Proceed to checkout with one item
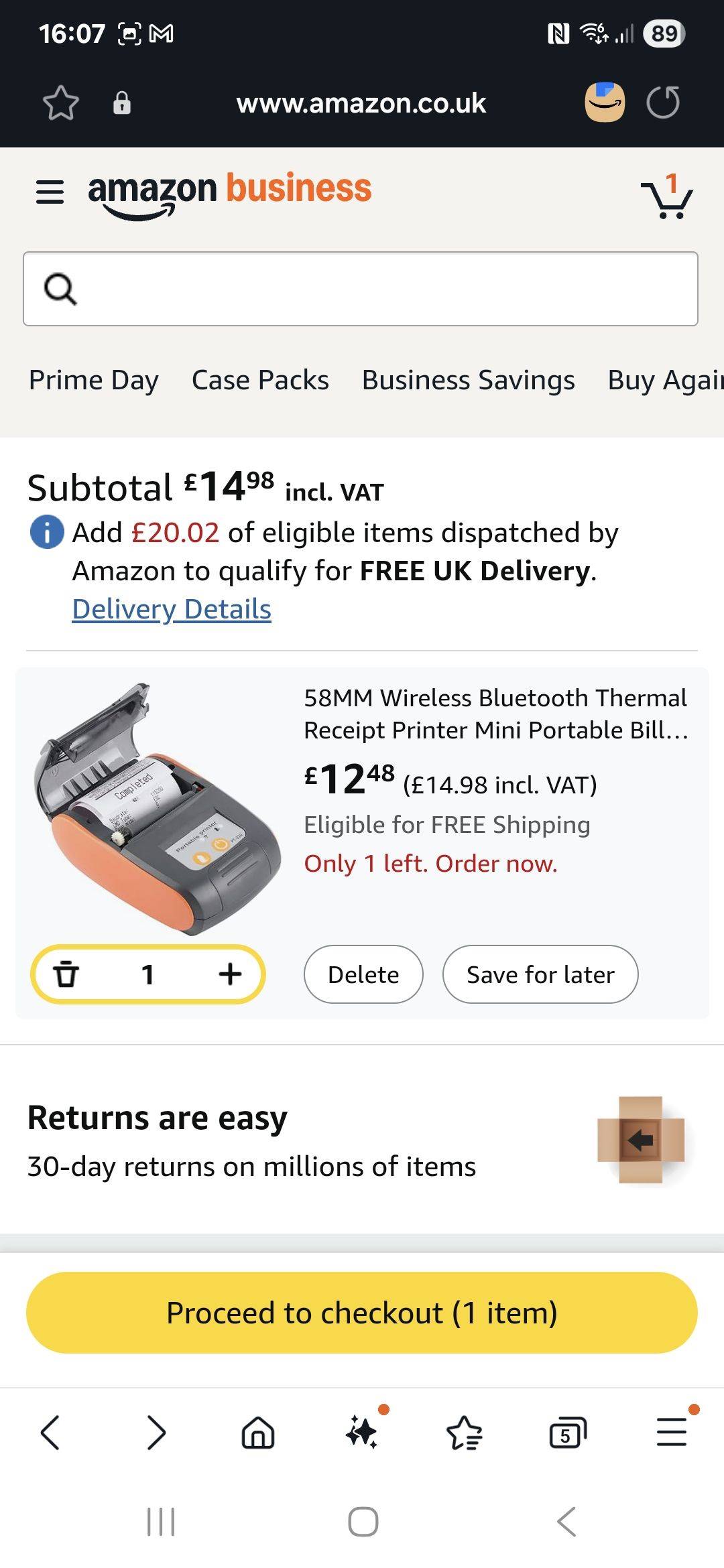Viewport: 724px width, 1568px height. [362, 1313]
